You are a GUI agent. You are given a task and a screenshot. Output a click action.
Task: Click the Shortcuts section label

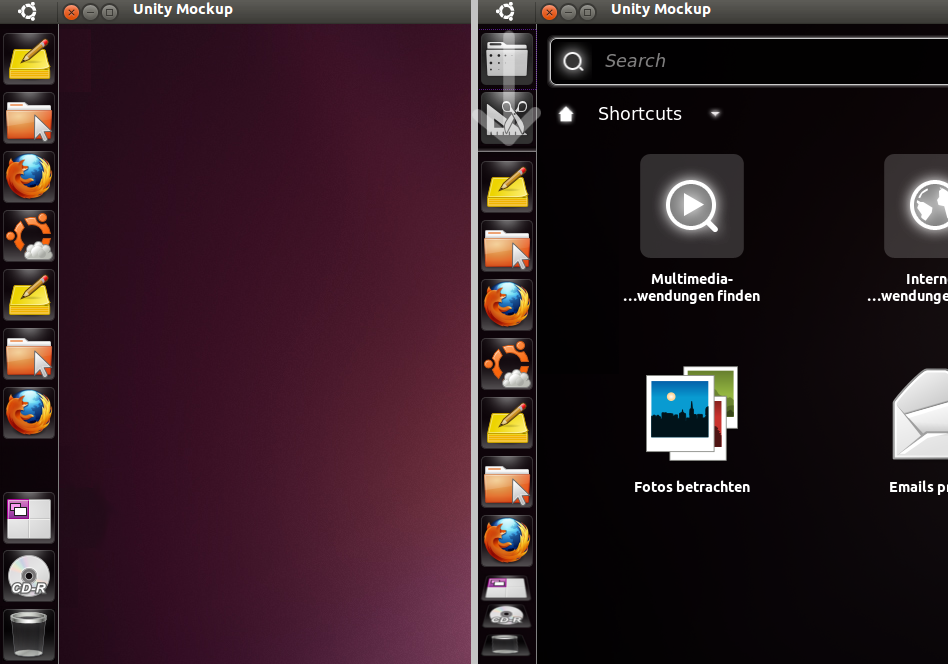pos(639,114)
